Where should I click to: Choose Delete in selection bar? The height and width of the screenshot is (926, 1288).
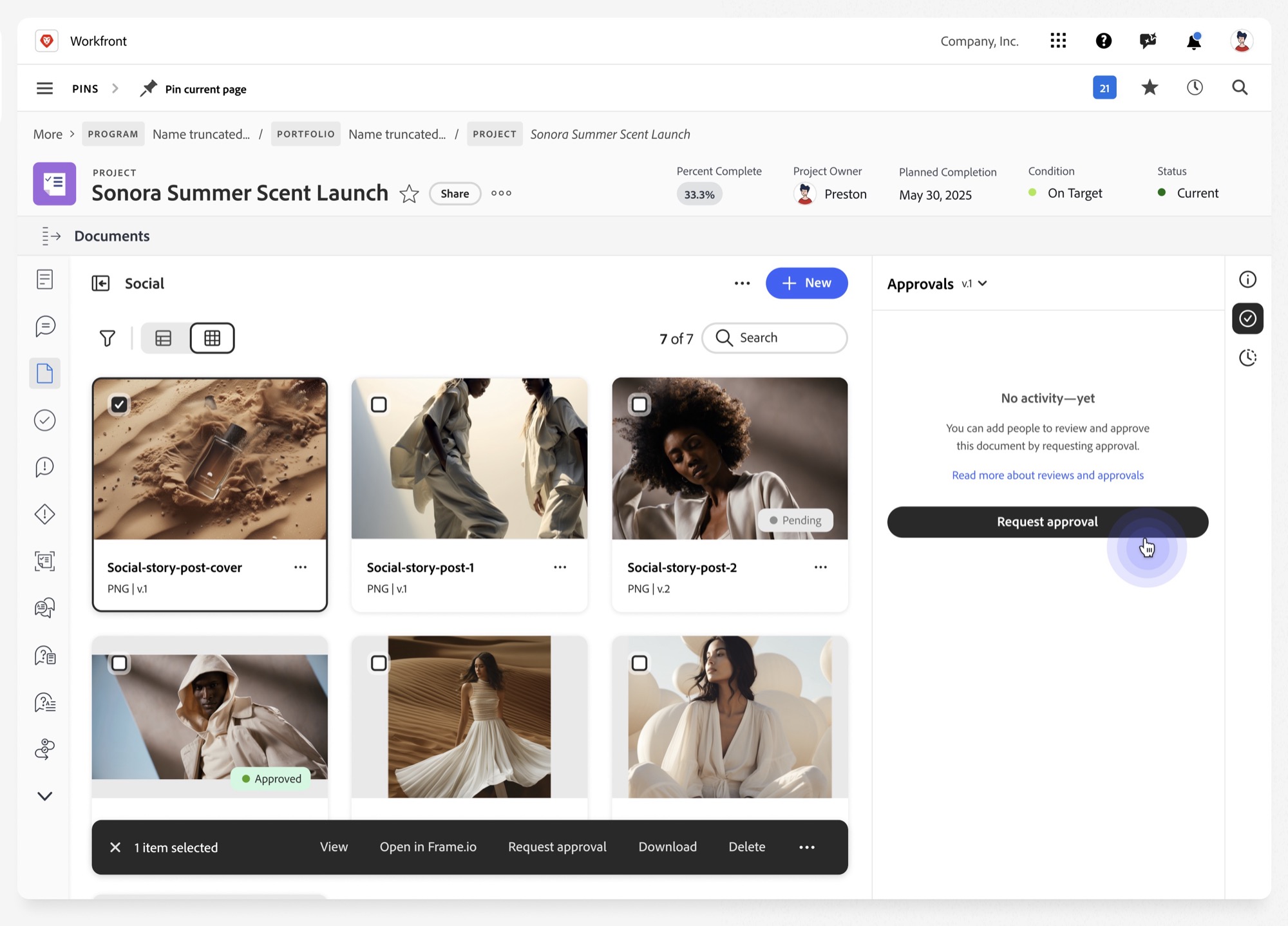[746, 847]
